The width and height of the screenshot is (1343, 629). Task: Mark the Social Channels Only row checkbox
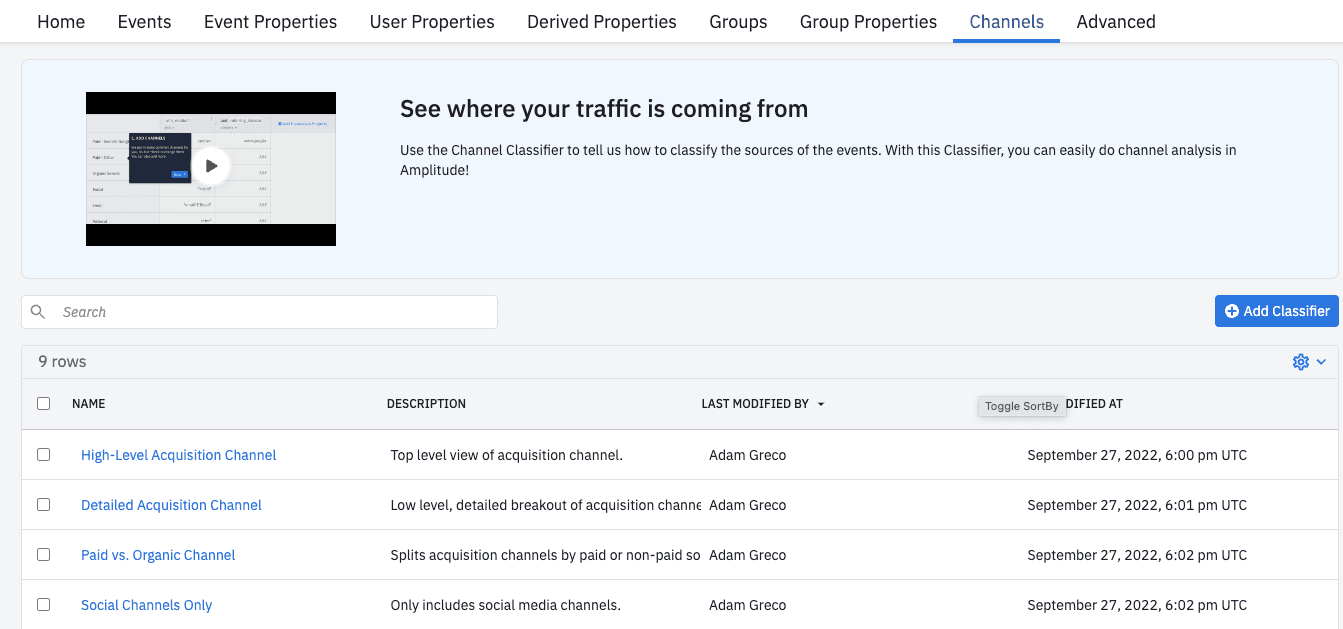43,604
